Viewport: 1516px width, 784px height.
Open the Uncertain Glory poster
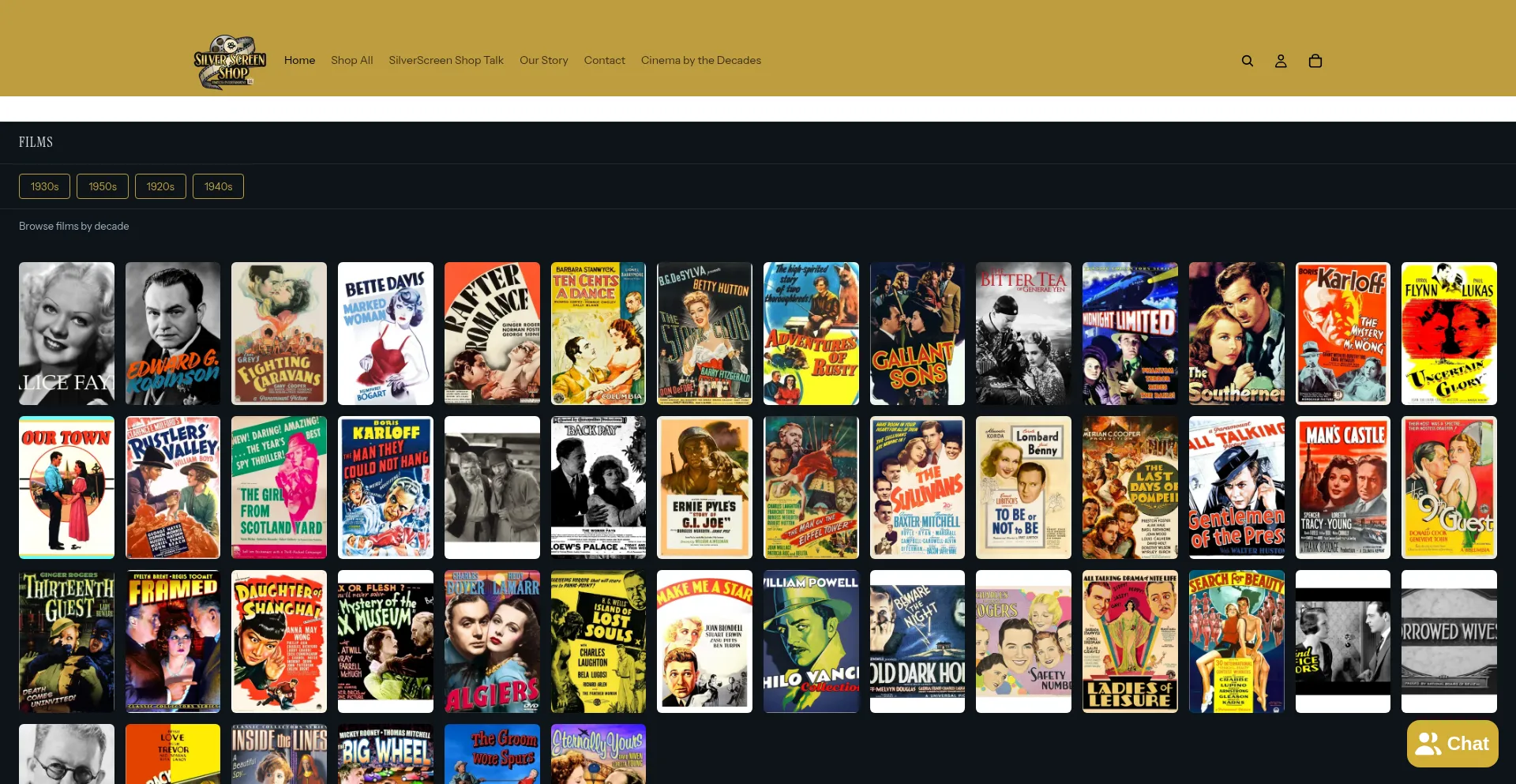coord(1449,333)
